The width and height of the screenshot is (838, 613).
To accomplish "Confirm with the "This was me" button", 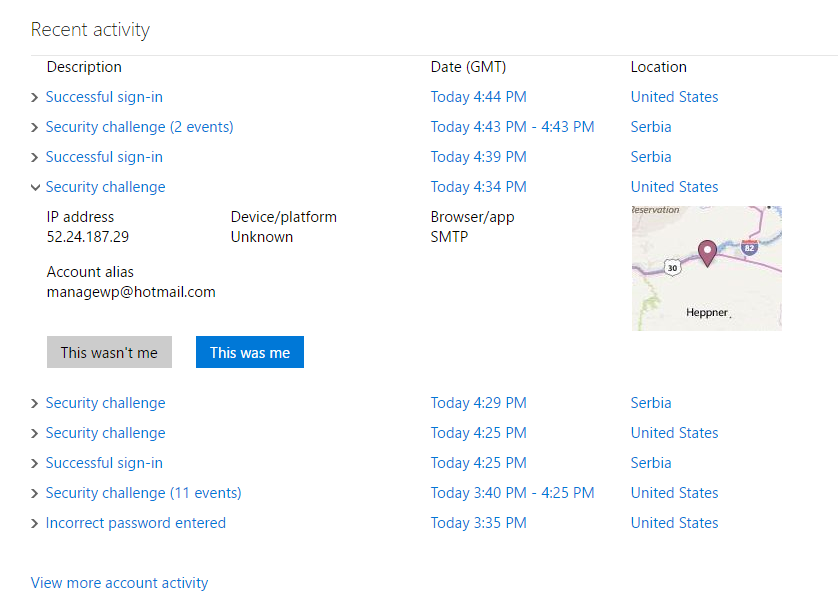I will click(x=250, y=352).
